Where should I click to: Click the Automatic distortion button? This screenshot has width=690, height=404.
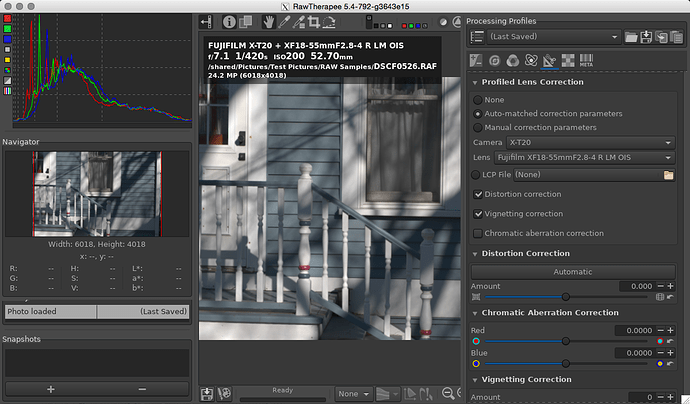click(573, 272)
